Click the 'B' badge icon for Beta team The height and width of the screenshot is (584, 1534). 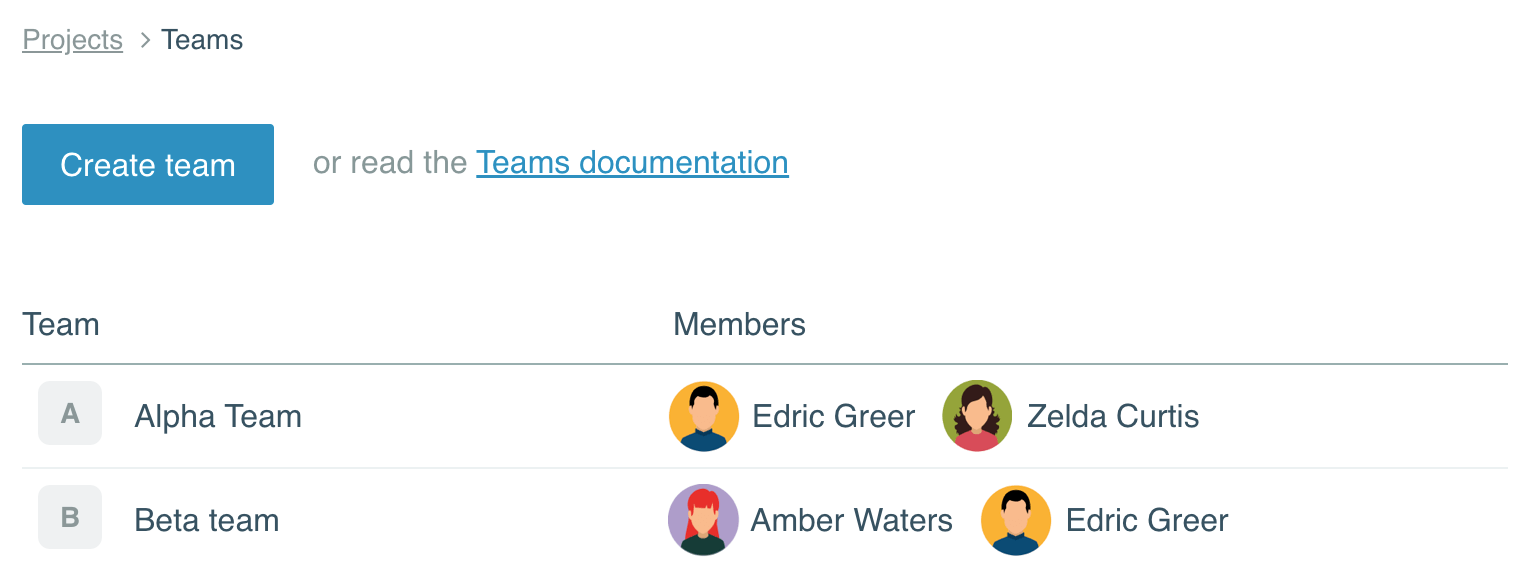pos(70,517)
